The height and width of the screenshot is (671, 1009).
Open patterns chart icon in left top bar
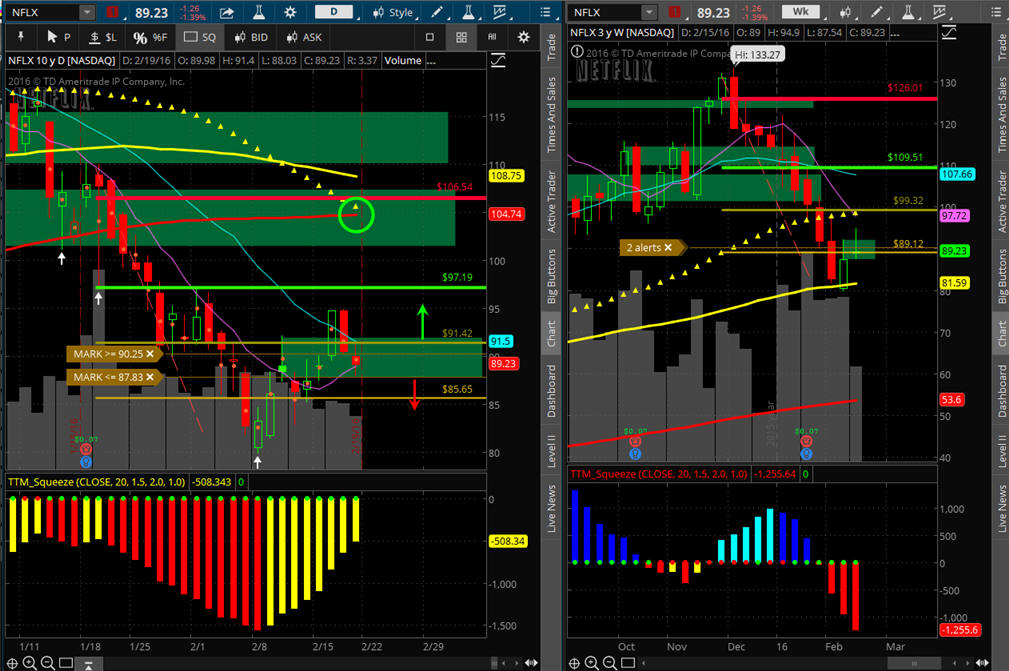point(500,12)
